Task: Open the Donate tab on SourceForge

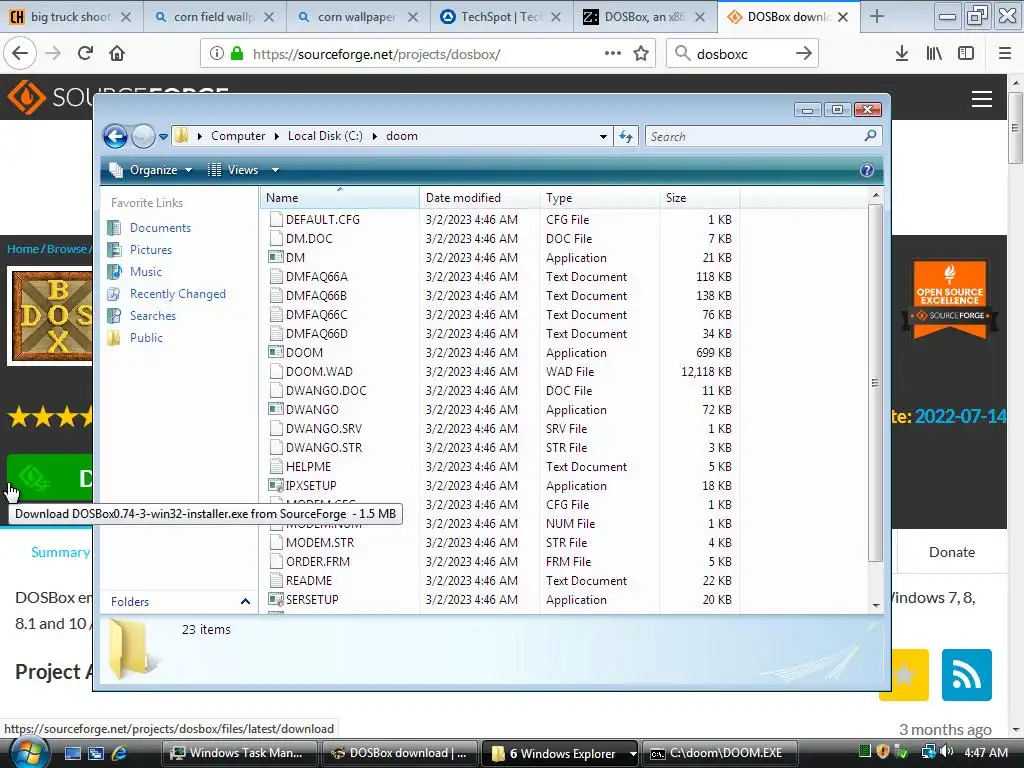Action: click(x=952, y=552)
